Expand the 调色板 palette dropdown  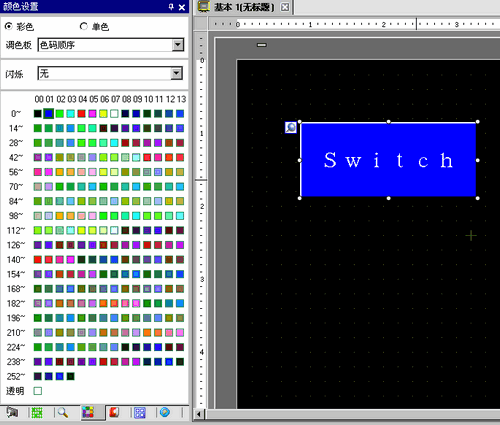(x=178, y=45)
